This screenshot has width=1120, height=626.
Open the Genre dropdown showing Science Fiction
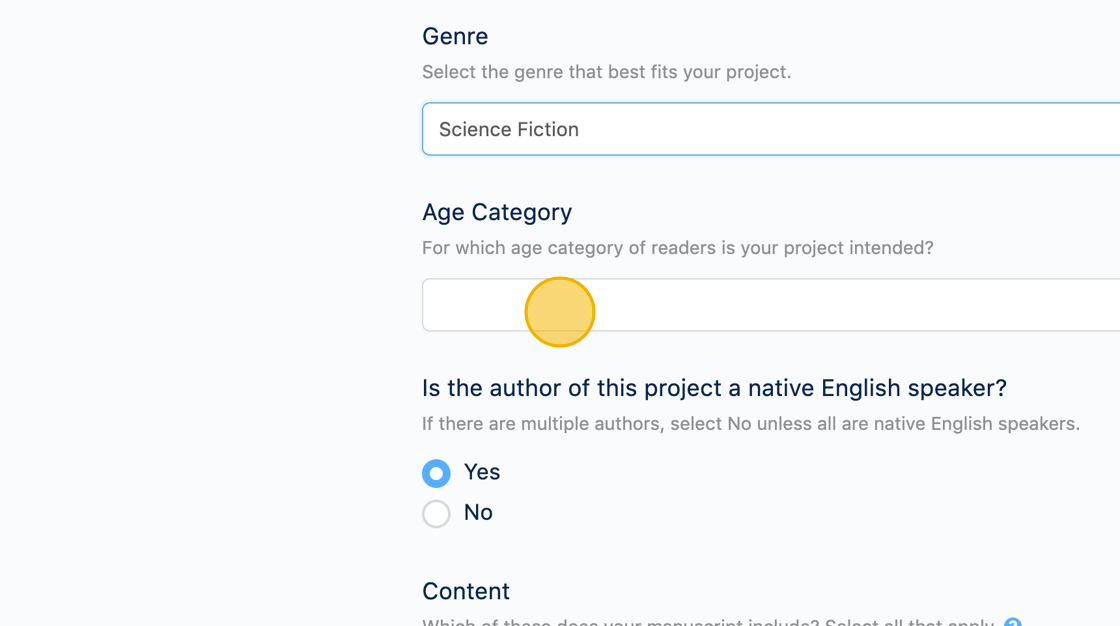(770, 129)
